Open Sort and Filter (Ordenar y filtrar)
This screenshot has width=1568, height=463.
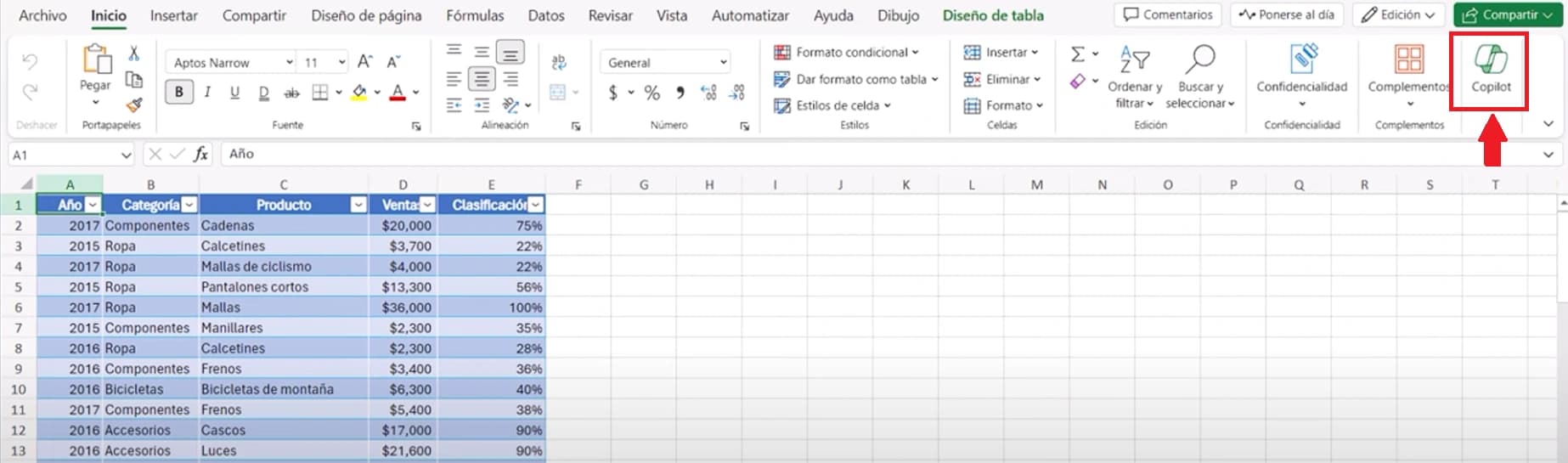(x=1135, y=76)
